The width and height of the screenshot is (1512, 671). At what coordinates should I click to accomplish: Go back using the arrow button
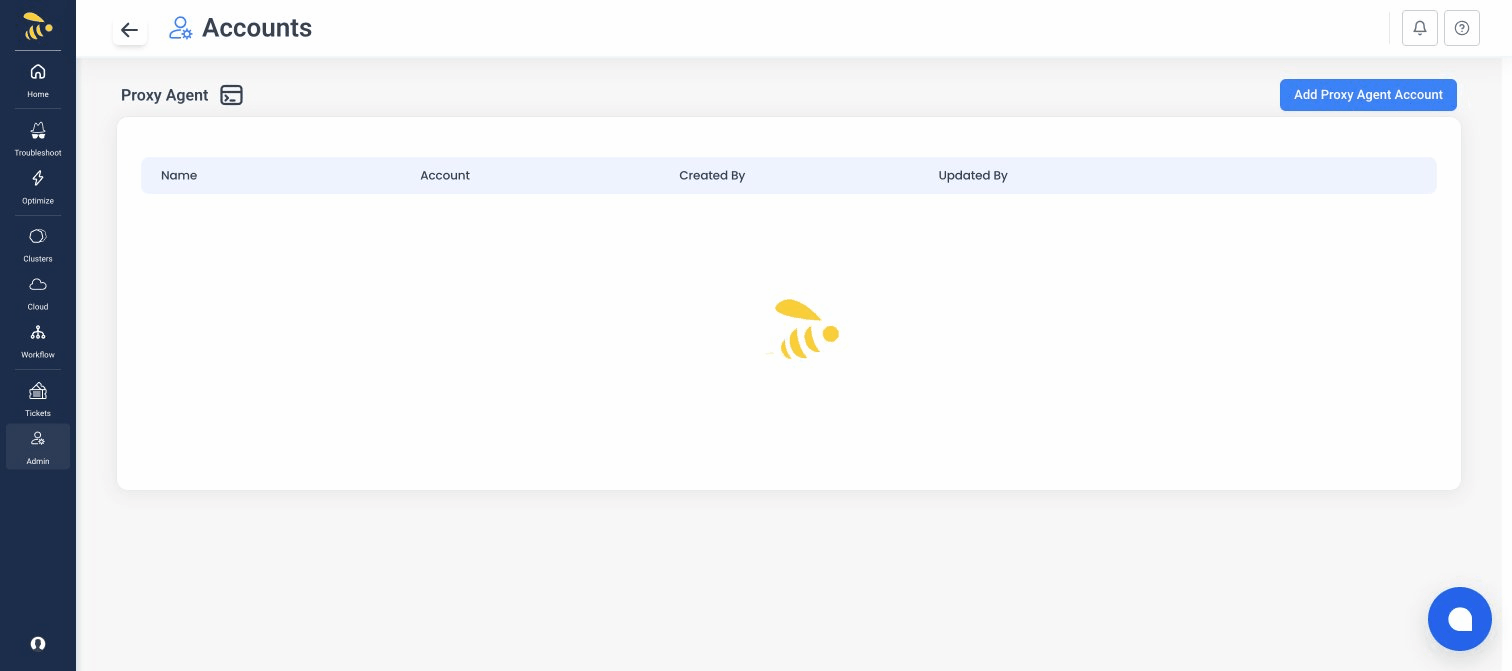(x=129, y=30)
